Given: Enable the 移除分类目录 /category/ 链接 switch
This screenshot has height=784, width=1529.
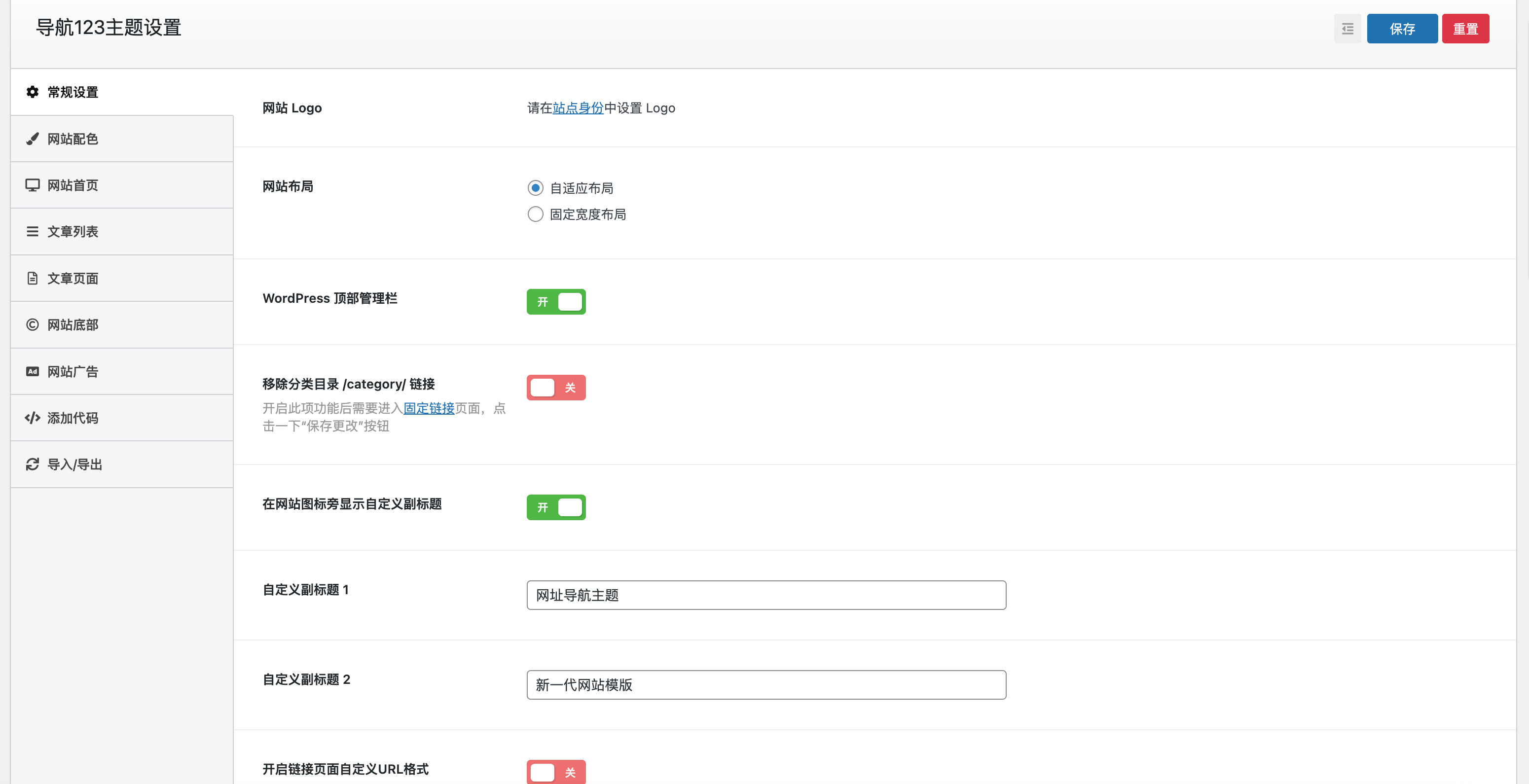Looking at the screenshot, I should (x=556, y=388).
